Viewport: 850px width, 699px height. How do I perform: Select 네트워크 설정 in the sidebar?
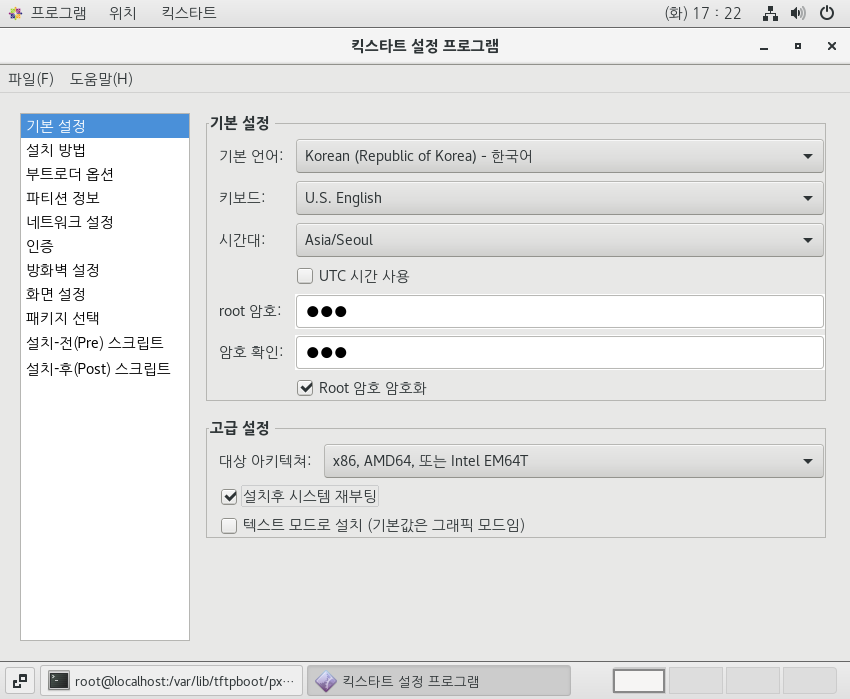tap(105, 222)
